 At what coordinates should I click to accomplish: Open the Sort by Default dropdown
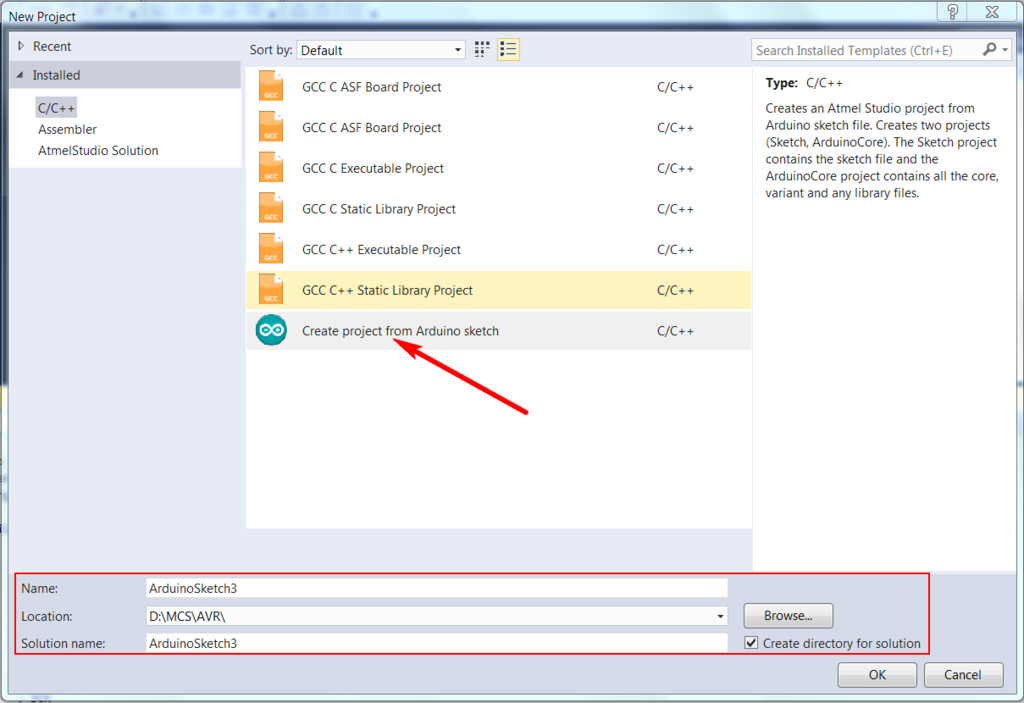point(381,50)
